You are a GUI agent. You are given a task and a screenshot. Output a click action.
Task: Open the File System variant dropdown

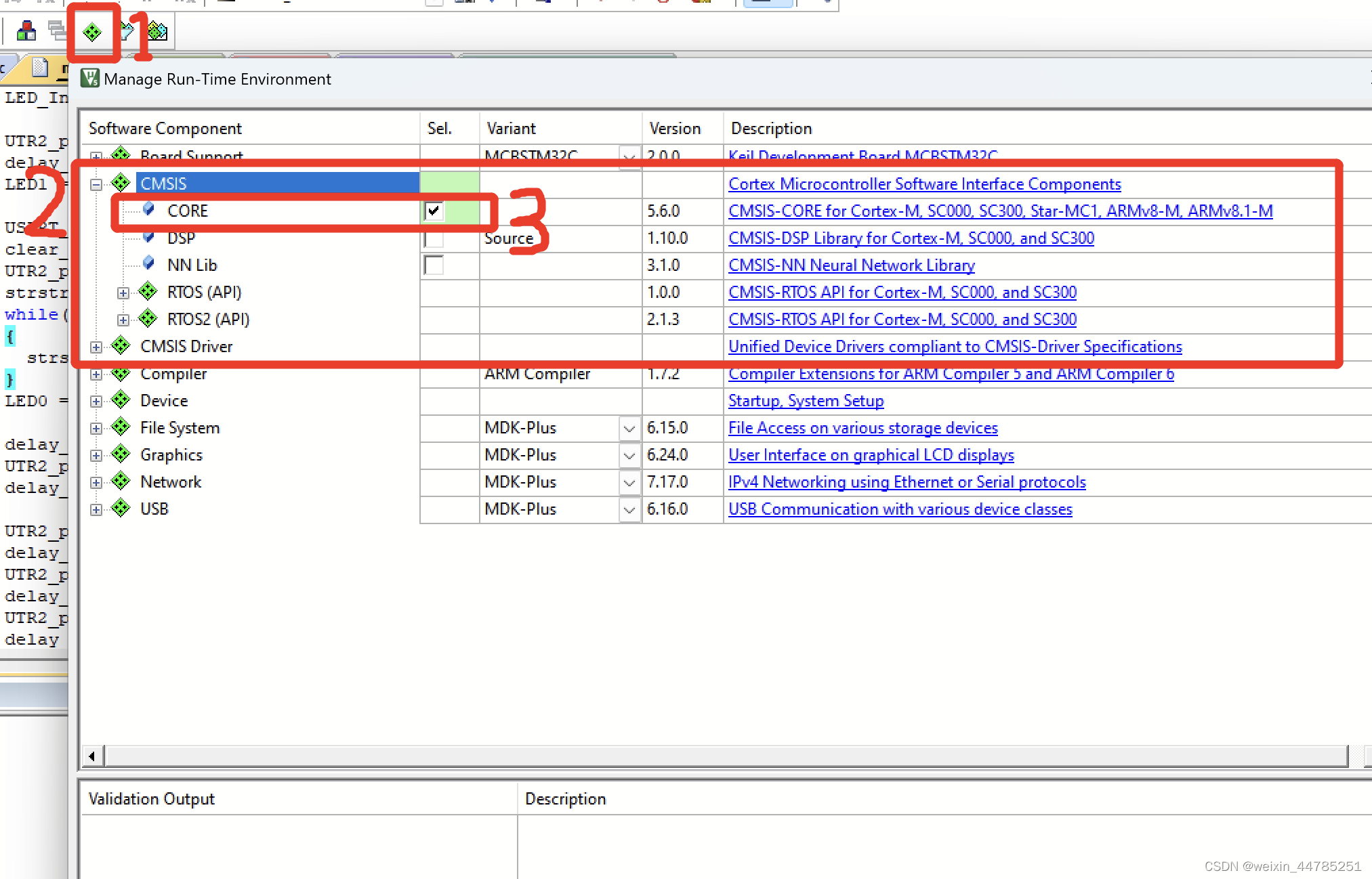629,428
